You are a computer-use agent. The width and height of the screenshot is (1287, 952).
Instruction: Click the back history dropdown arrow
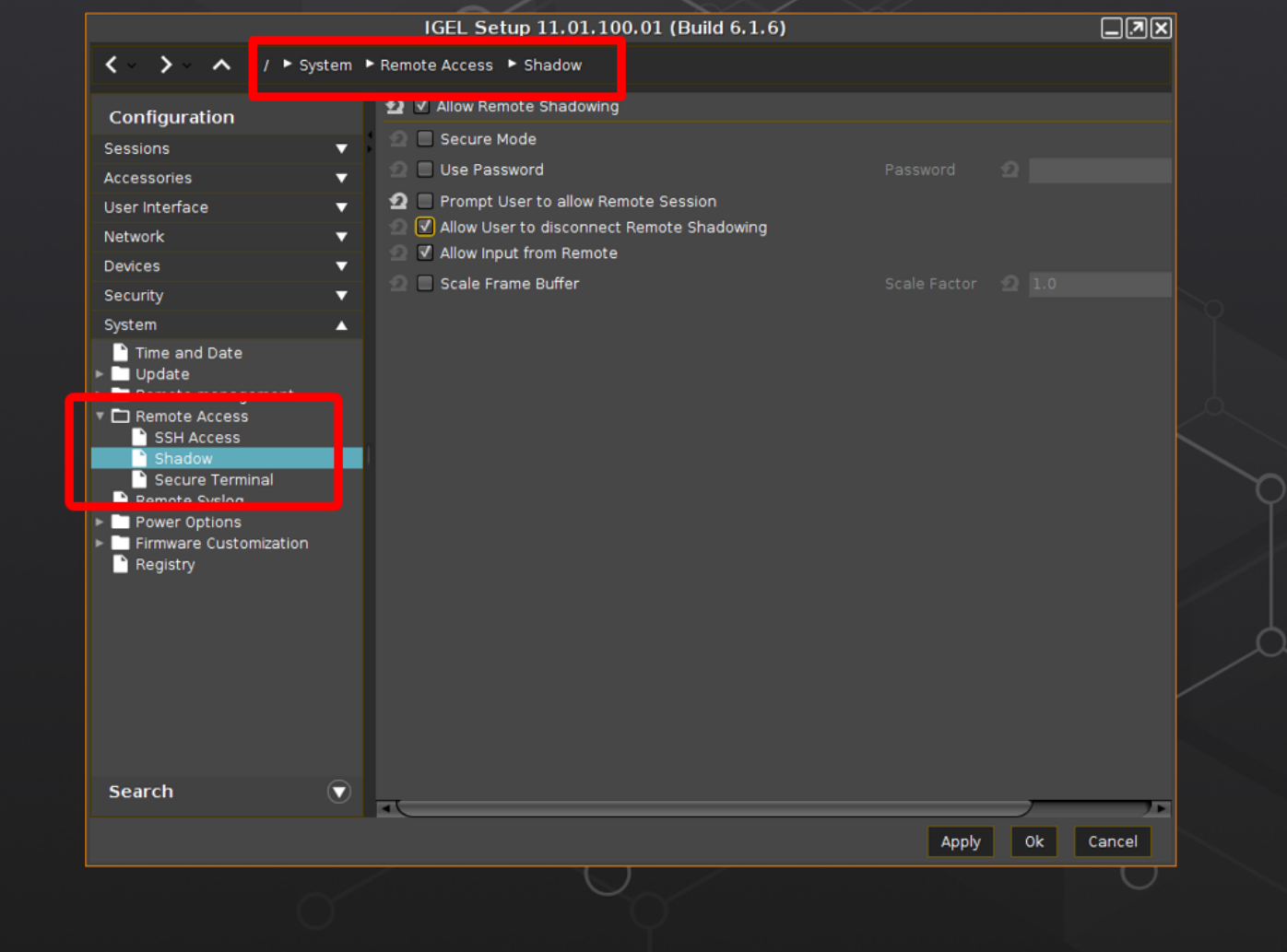pyautogui.click(x=132, y=66)
